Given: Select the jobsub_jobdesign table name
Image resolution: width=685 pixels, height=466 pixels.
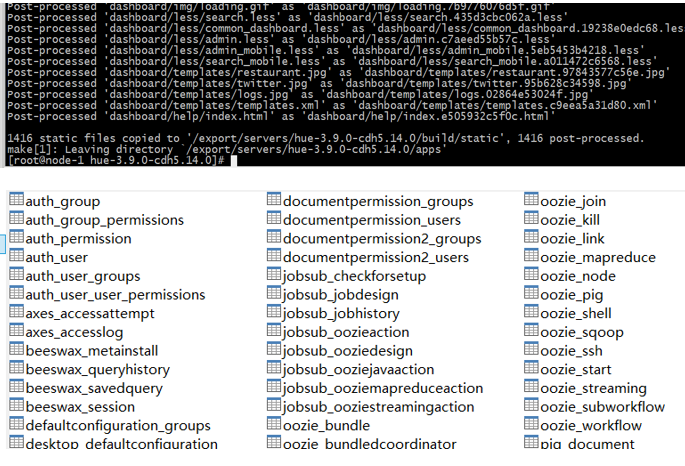Looking at the screenshot, I should (x=341, y=295).
